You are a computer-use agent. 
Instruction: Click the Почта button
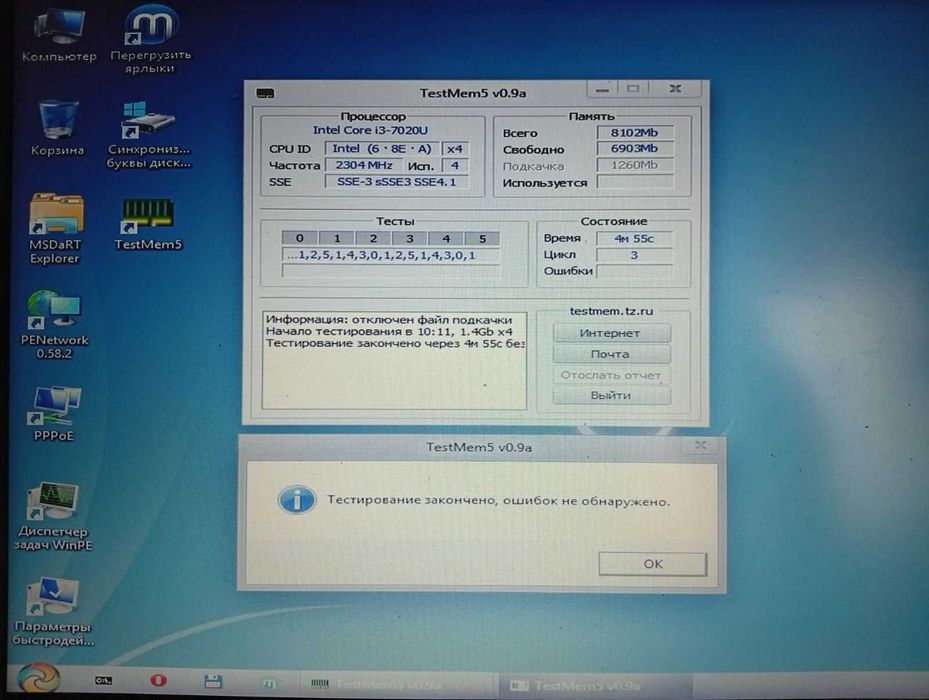point(611,354)
